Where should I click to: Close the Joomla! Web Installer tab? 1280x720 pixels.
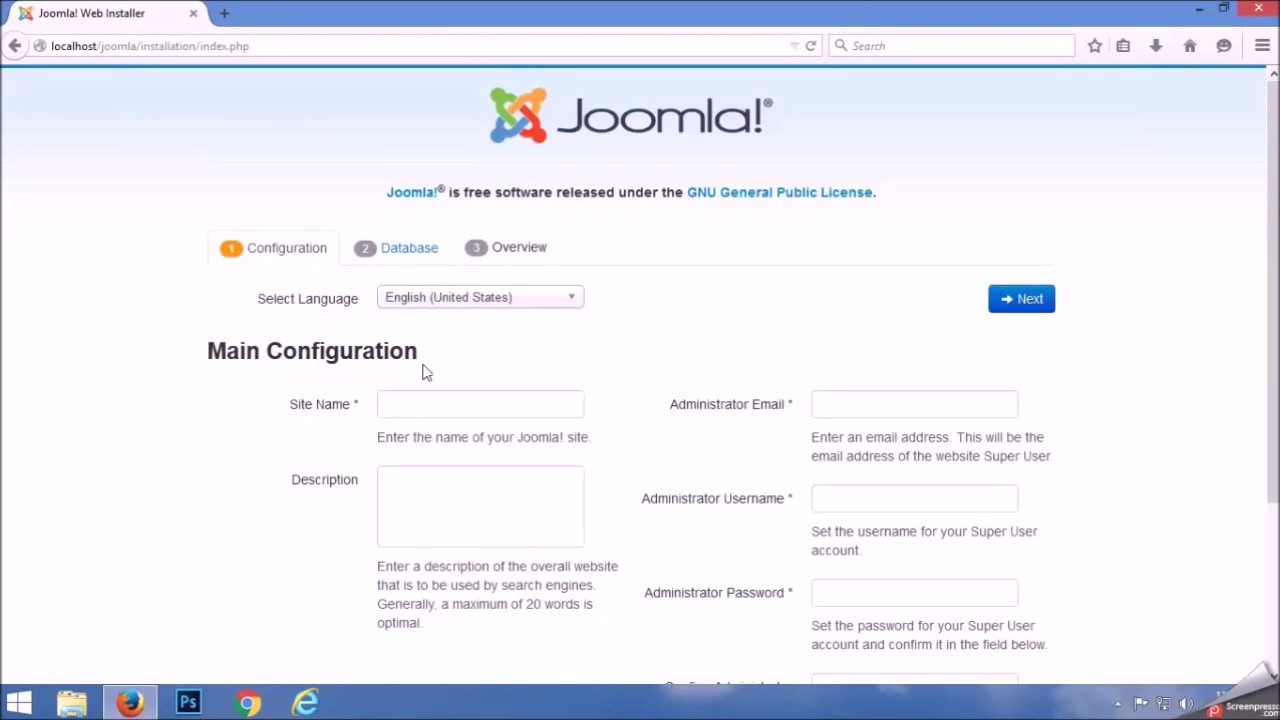(193, 13)
